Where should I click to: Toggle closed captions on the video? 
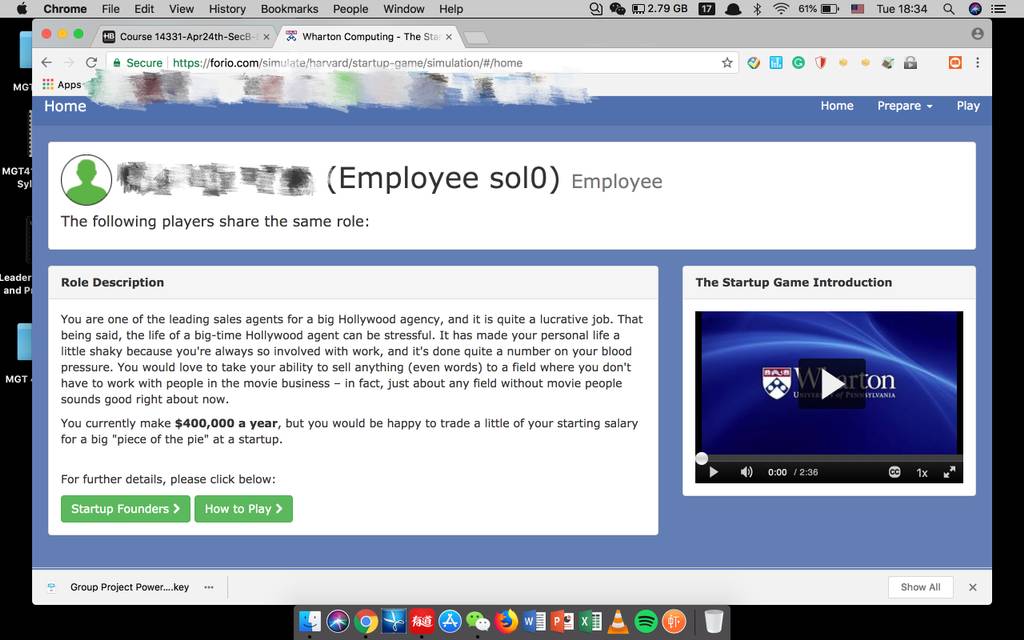click(894, 472)
